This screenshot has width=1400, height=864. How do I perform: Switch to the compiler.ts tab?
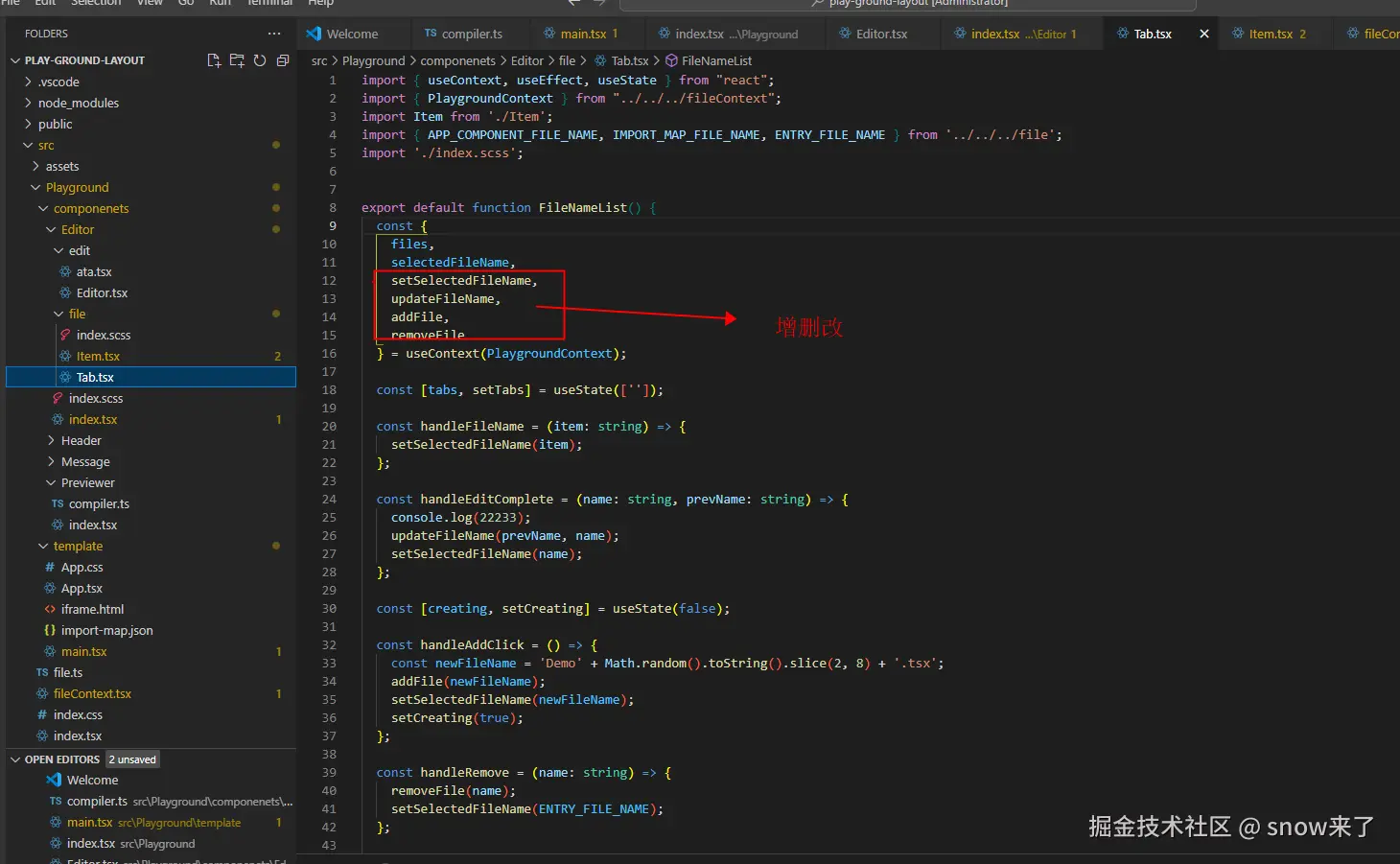pos(471,34)
